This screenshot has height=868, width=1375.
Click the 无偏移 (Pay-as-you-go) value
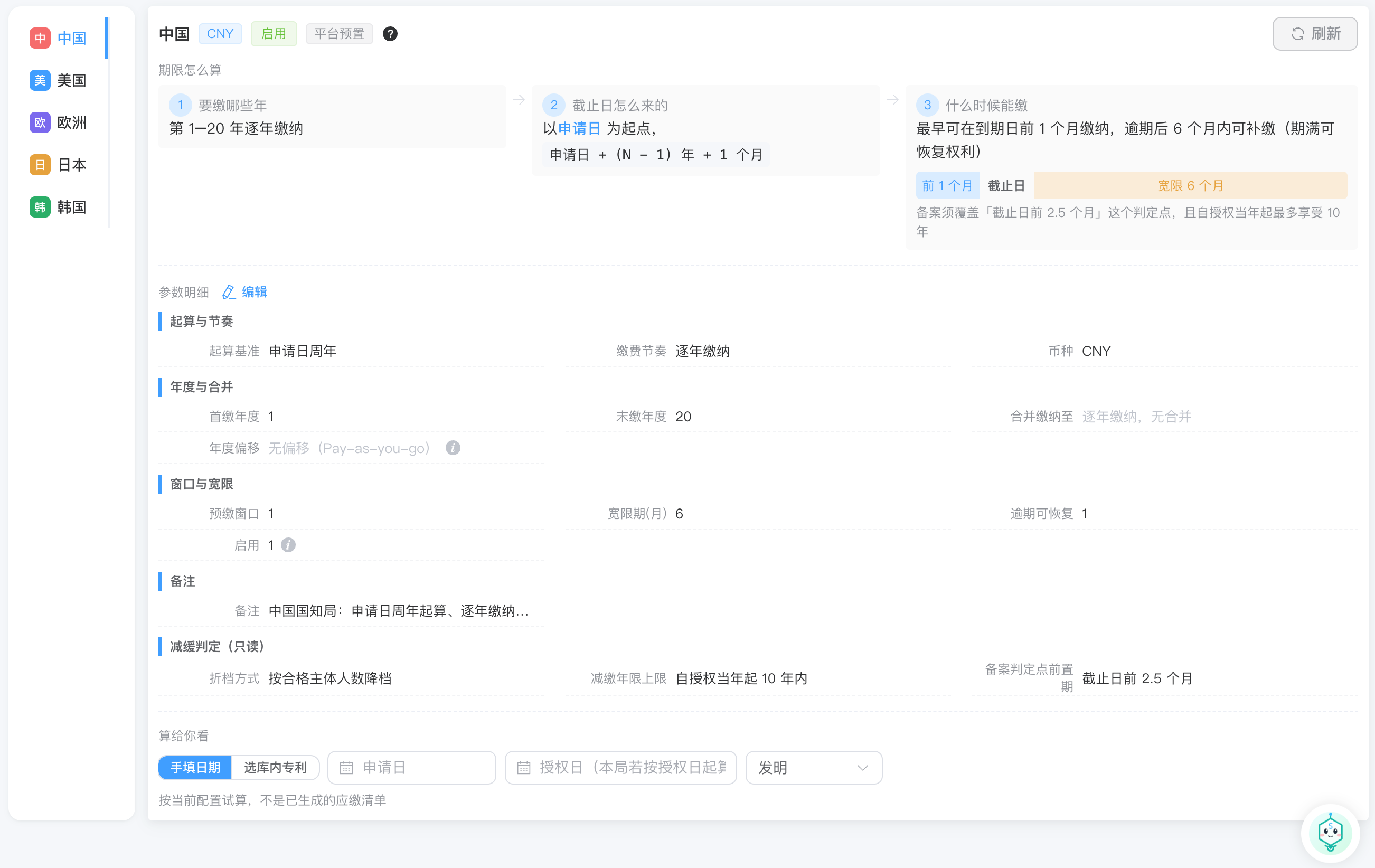[x=350, y=448]
